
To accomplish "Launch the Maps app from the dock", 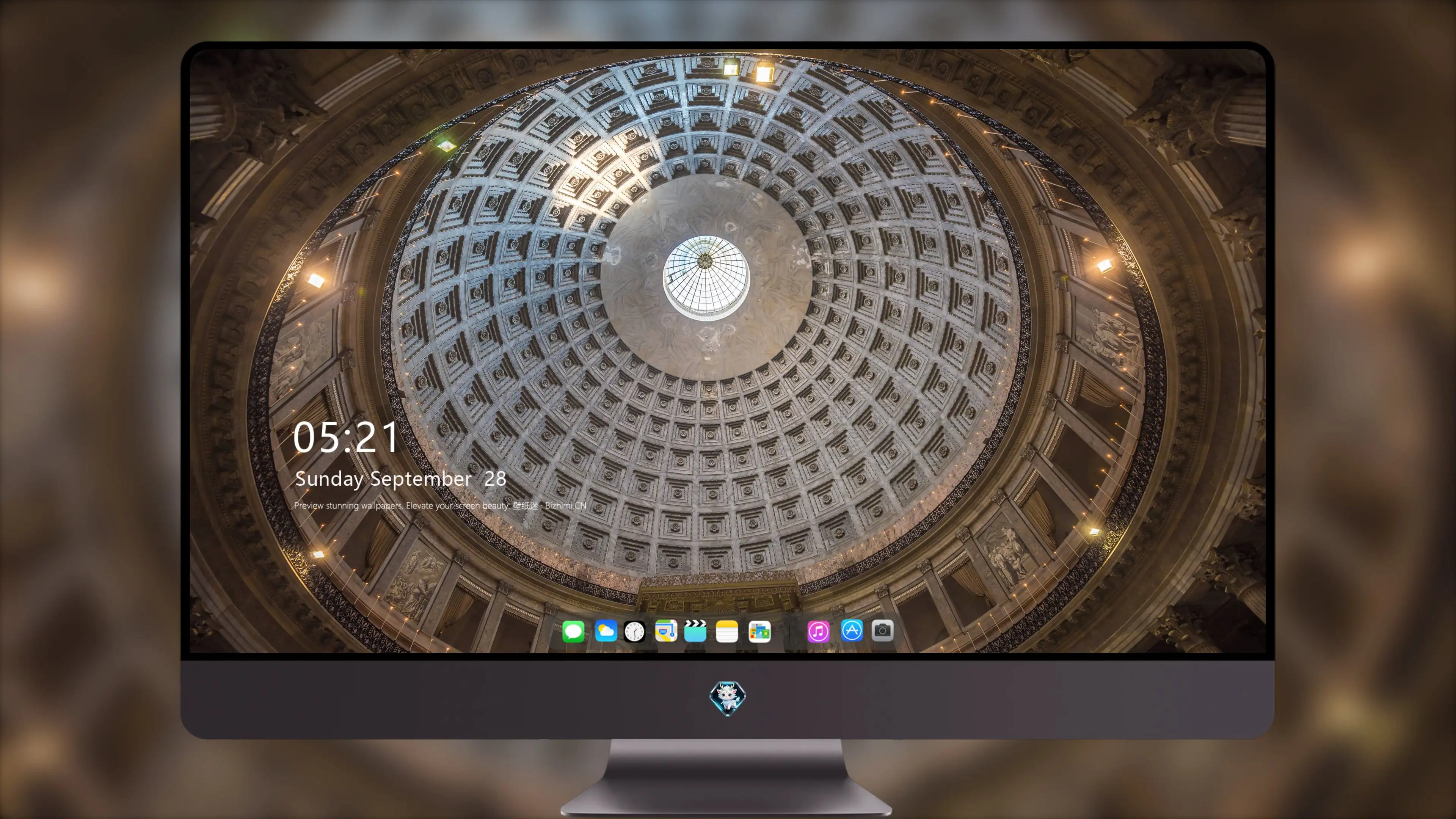I will tap(666, 631).
